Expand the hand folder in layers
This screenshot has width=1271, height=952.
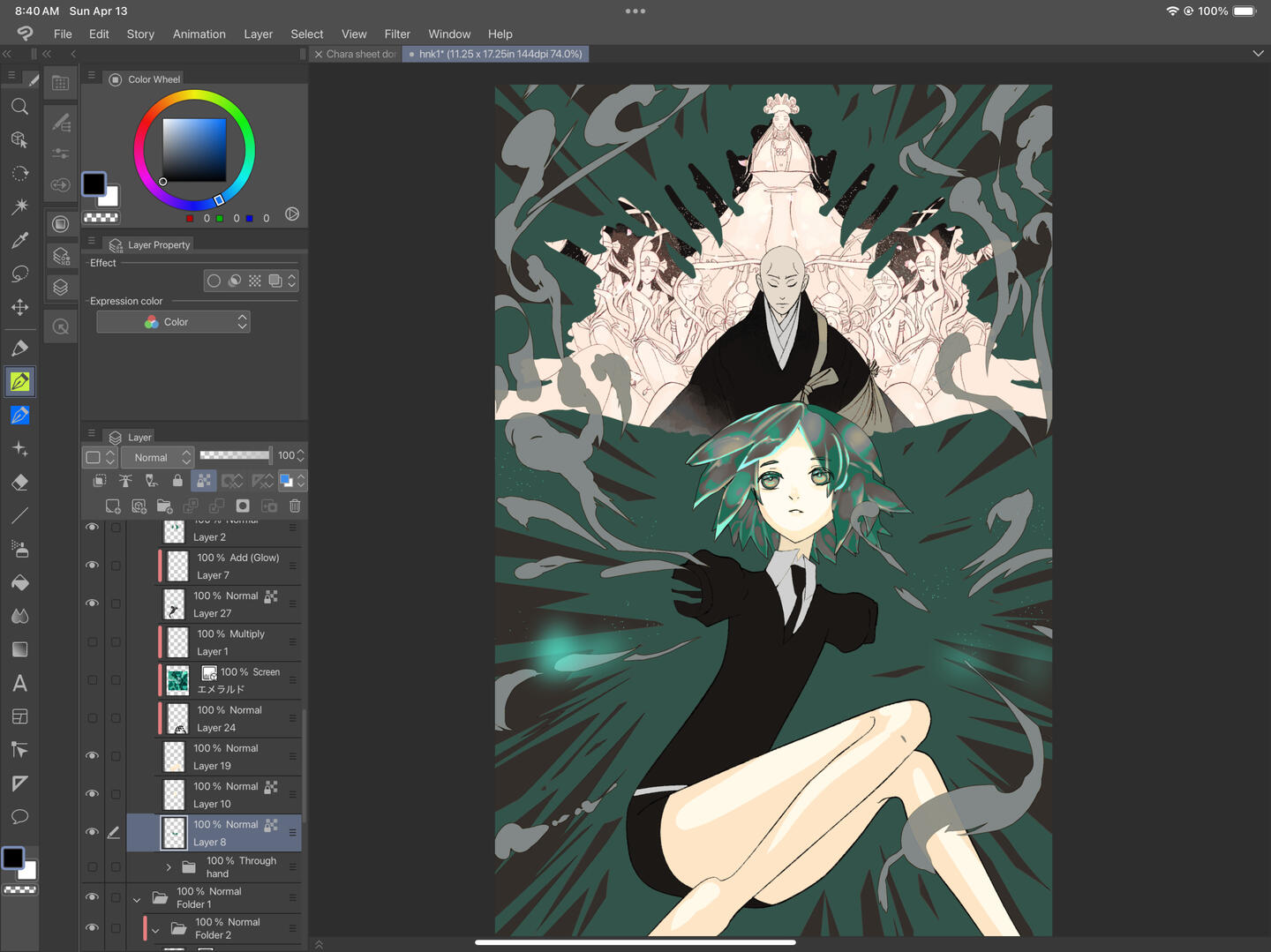click(169, 867)
